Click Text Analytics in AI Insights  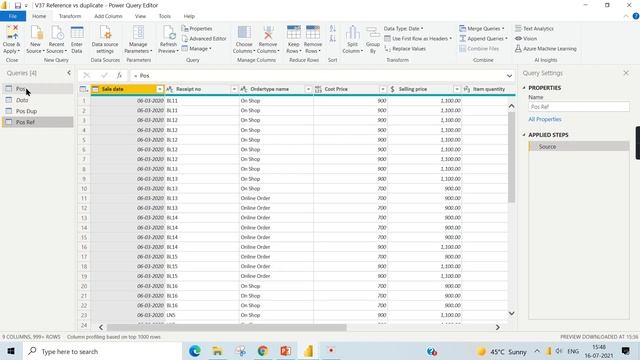(534, 29)
